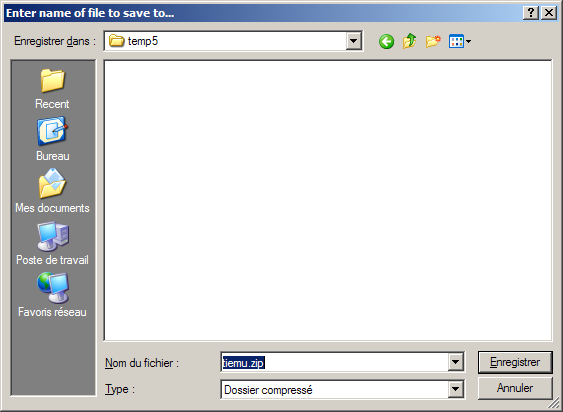This screenshot has width=563, height=412.
Task: Click the dialog title bar text
Action: coord(90,13)
